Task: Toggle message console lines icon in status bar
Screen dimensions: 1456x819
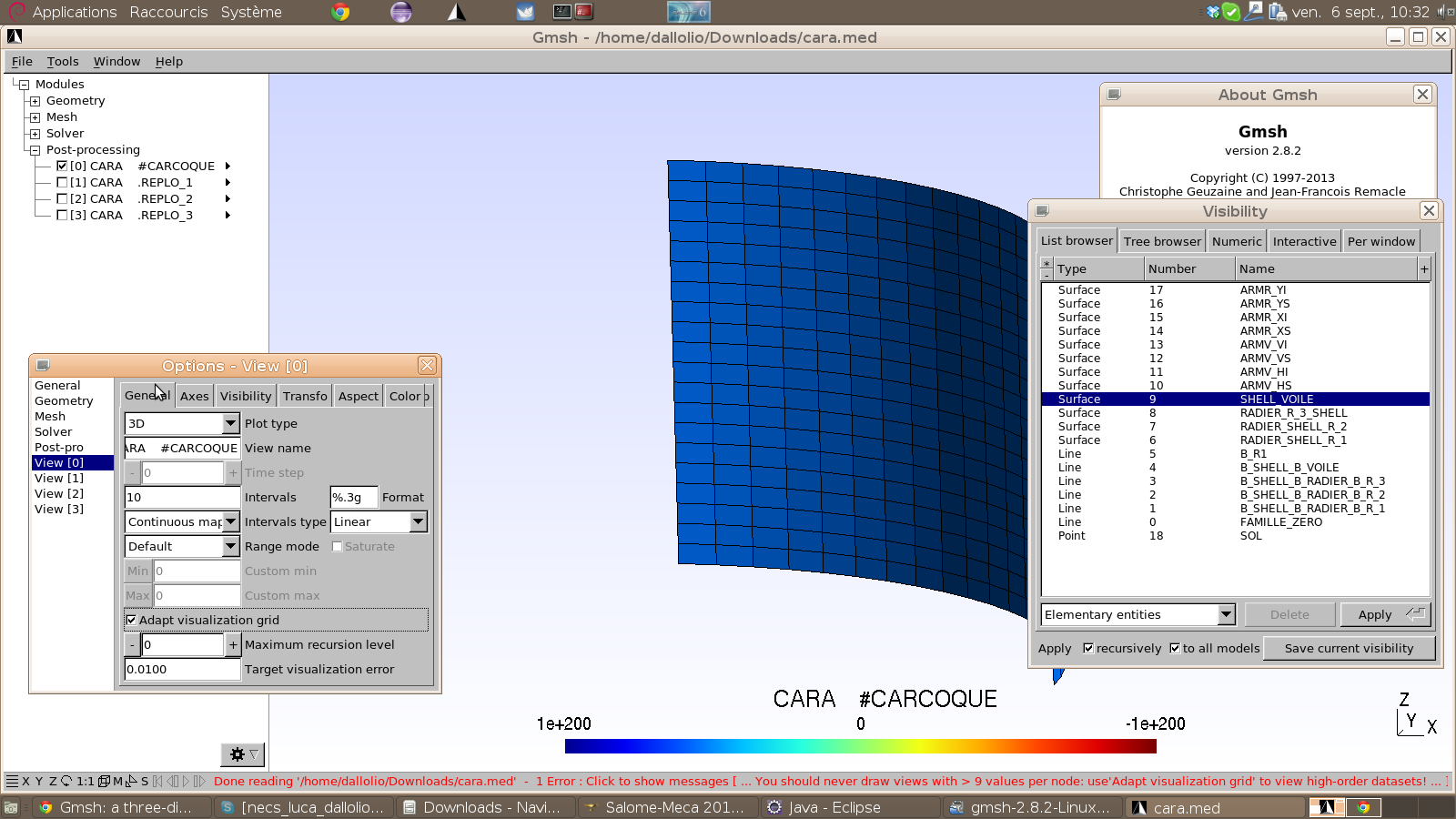Action: 12,781
